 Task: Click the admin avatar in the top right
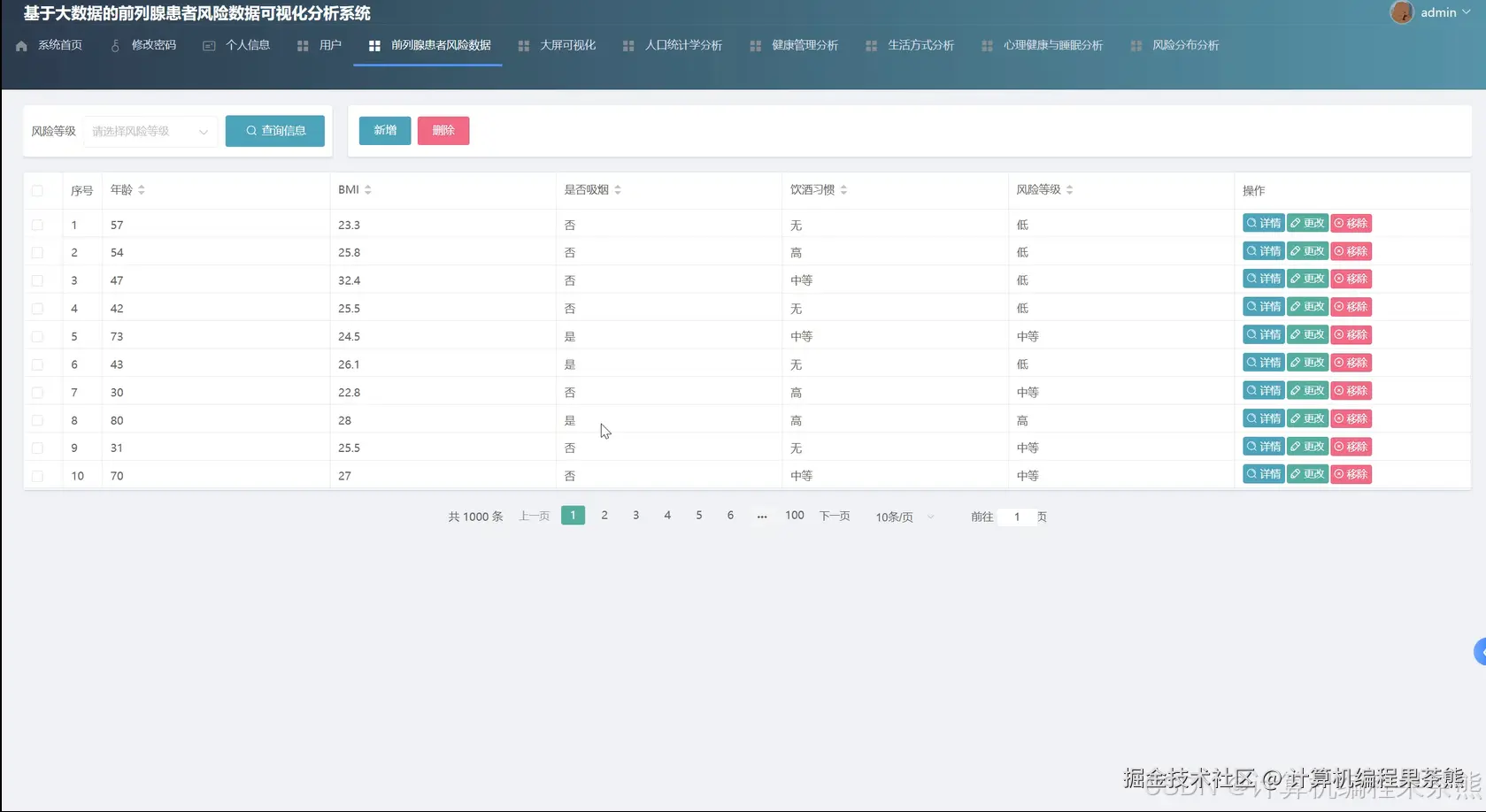[1401, 12]
